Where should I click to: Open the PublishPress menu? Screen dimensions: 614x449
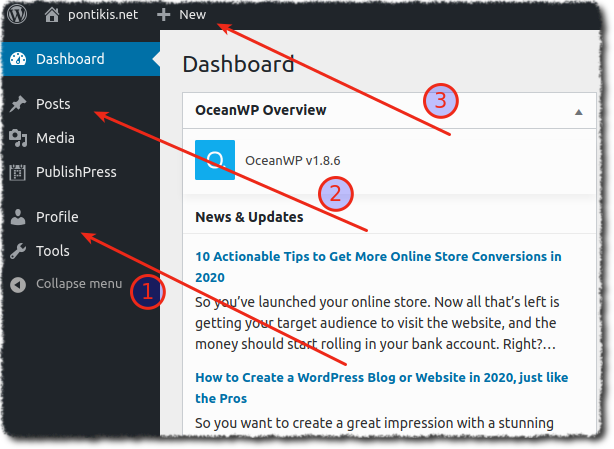(76, 172)
